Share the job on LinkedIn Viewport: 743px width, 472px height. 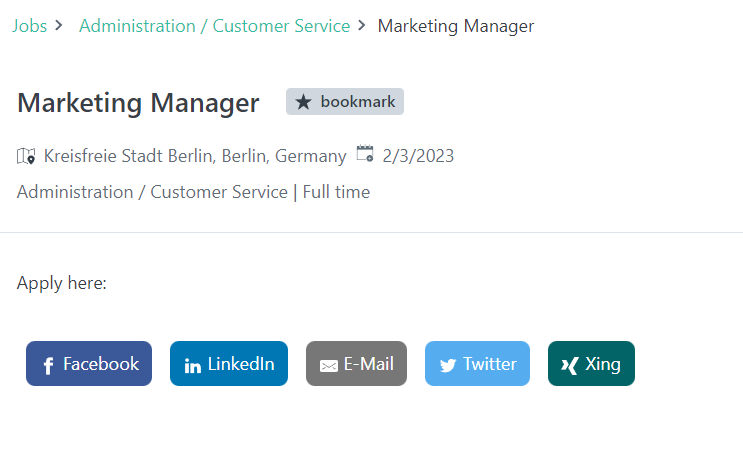pyautogui.click(x=229, y=363)
